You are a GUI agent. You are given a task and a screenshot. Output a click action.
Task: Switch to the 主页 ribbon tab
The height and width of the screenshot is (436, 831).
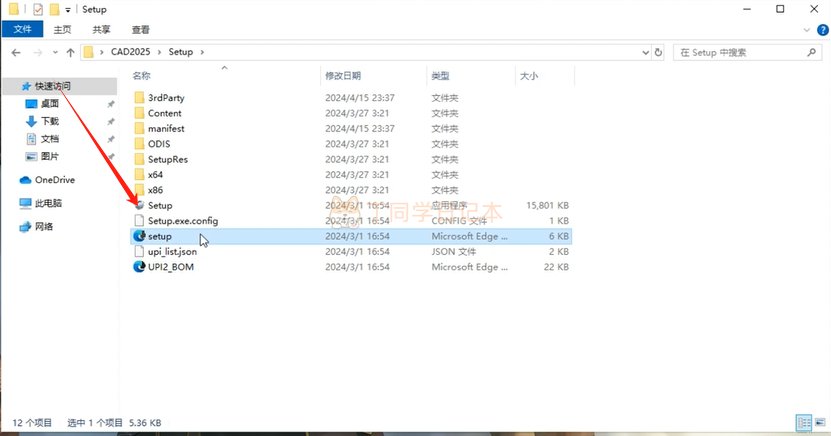(62, 30)
